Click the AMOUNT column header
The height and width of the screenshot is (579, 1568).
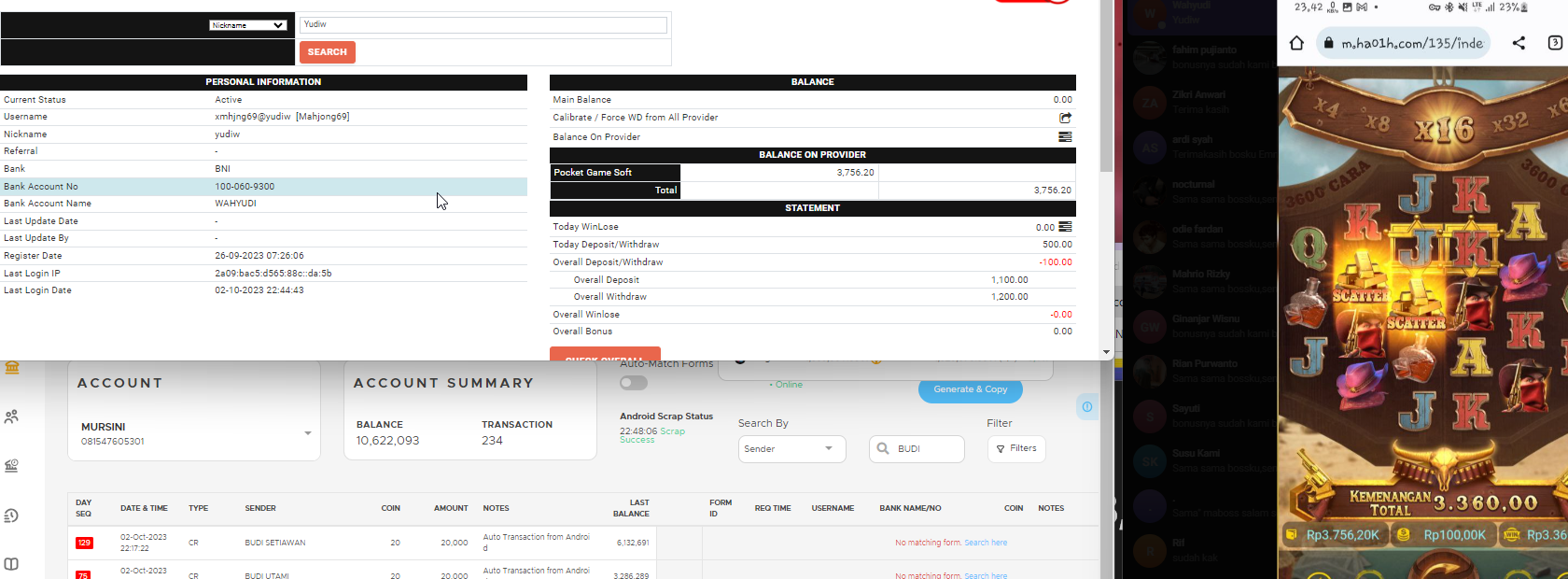[x=451, y=509]
